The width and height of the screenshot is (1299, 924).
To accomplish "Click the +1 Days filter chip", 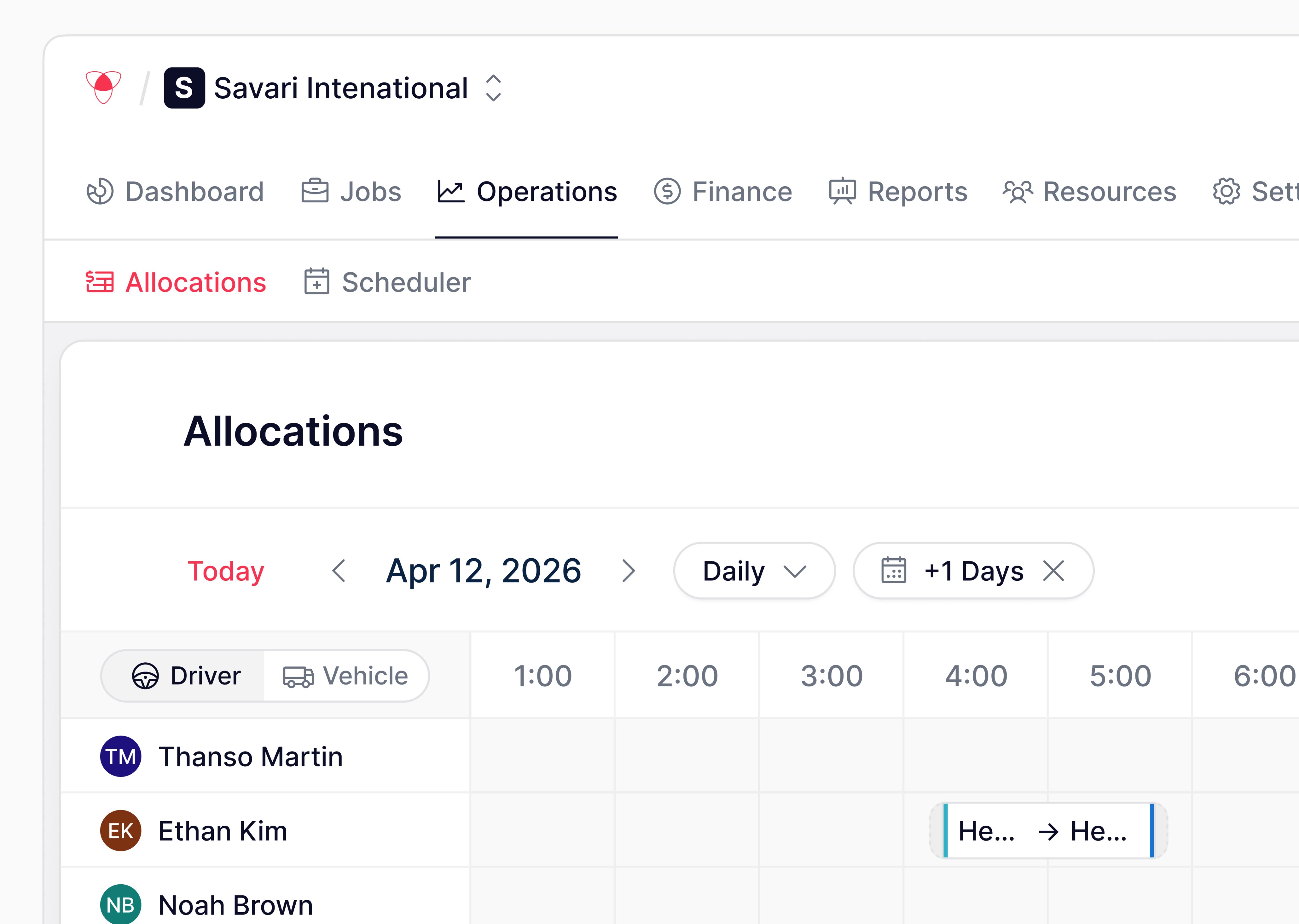I will (x=973, y=571).
